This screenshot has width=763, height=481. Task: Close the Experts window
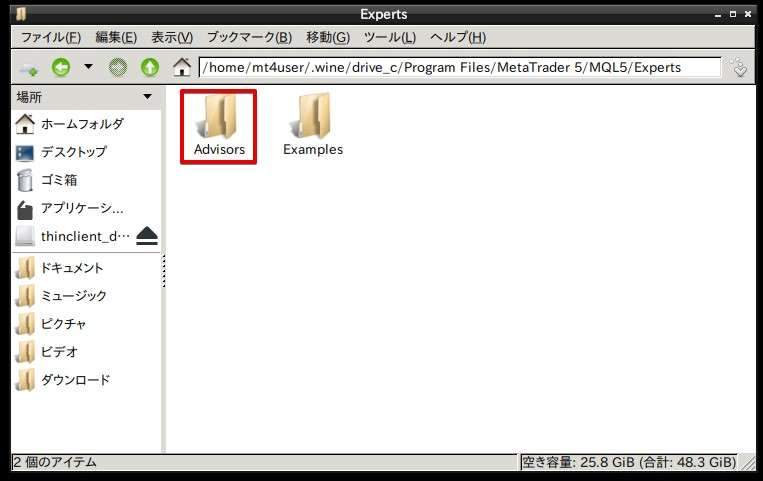click(x=748, y=15)
